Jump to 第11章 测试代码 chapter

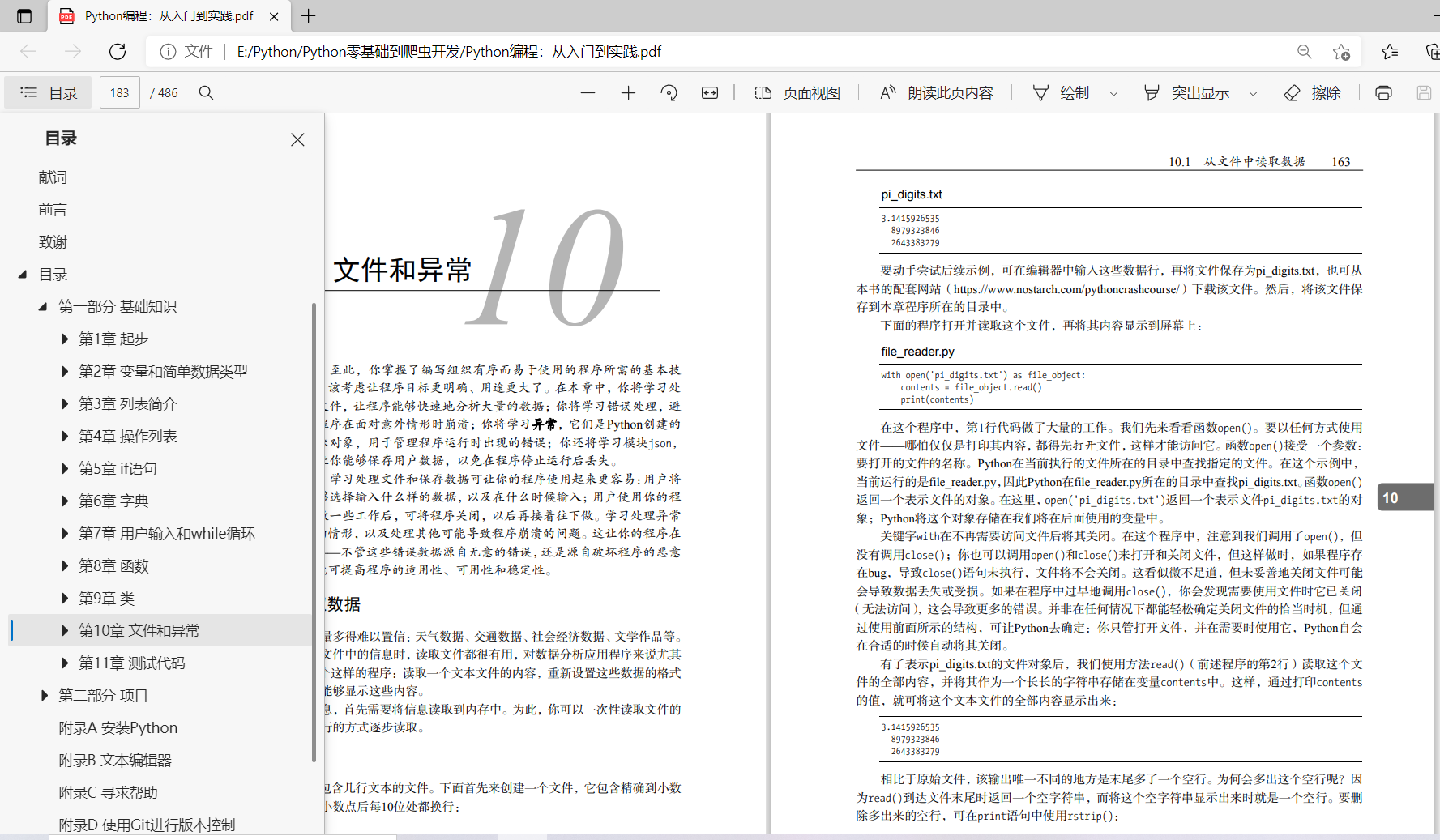(x=131, y=663)
